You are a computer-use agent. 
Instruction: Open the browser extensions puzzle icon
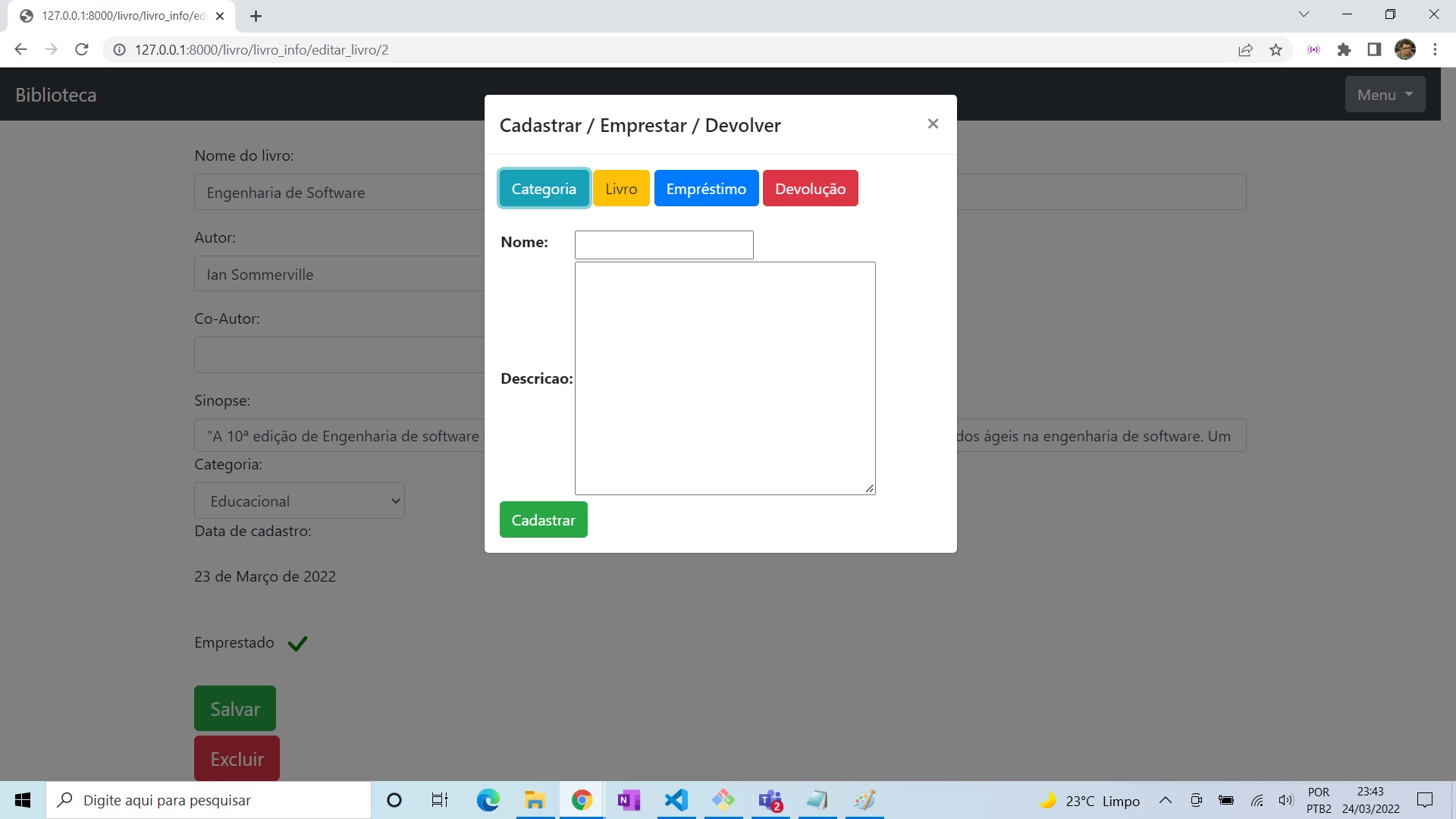pos(1345,49)
